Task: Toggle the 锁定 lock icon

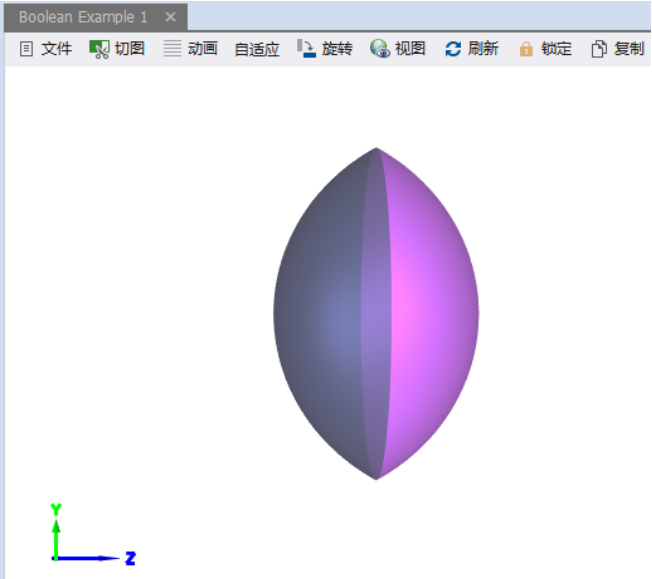Action: coord(526,49)
